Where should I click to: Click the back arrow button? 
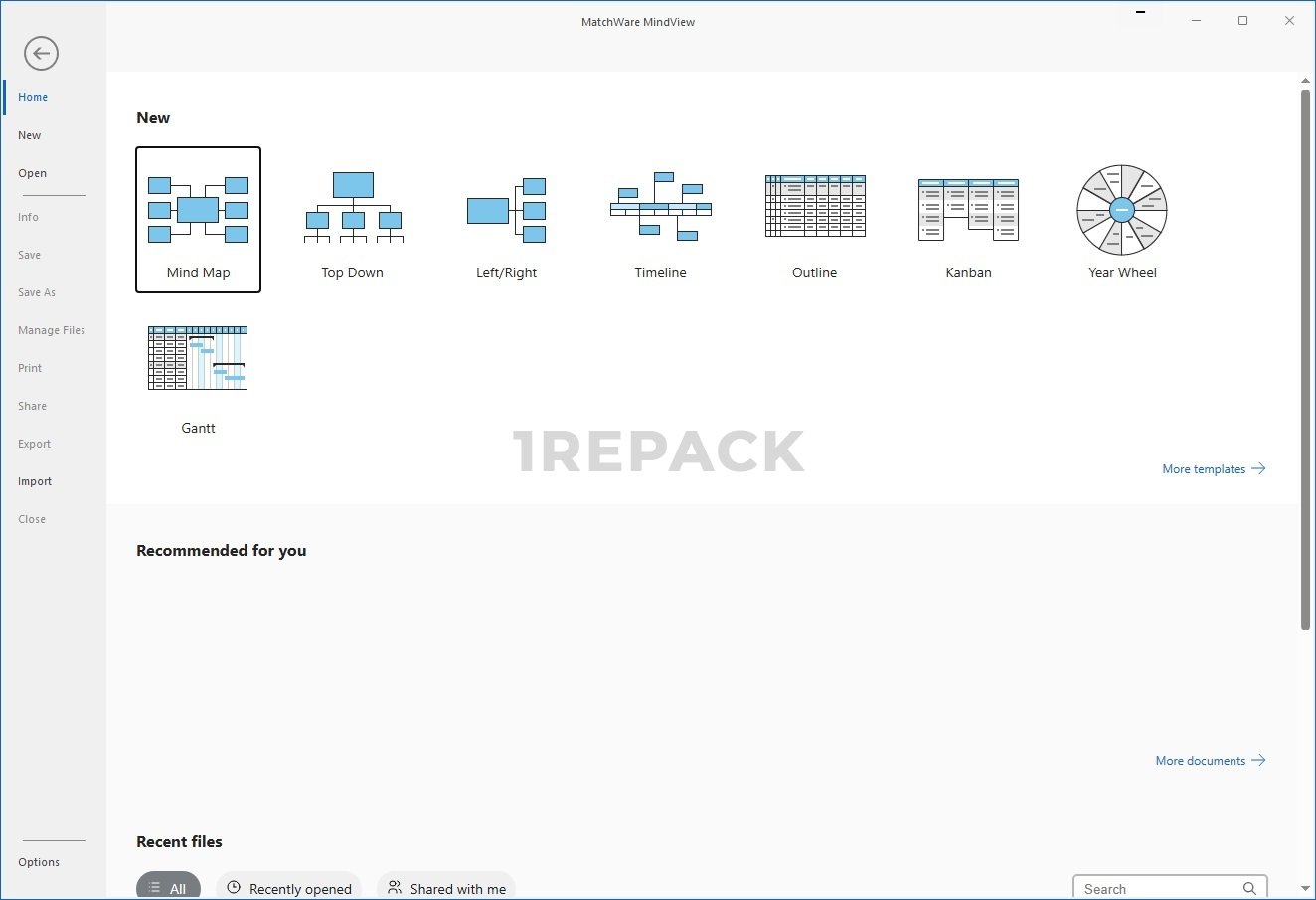click(42, 54)
